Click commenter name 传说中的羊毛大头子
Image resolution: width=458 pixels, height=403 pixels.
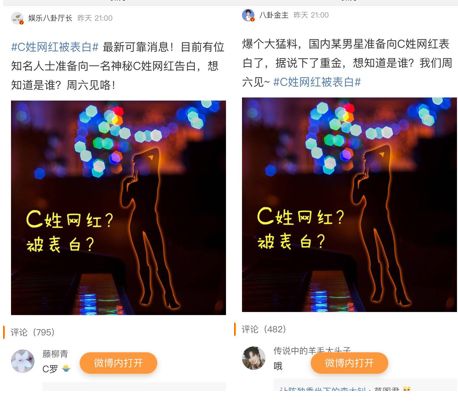click(312, 350)
